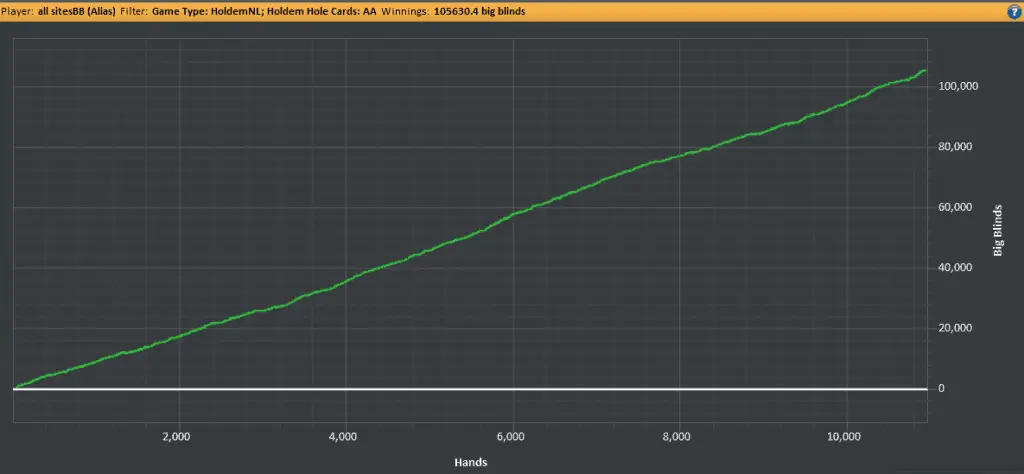Image resolution: width=1024 pixels, height=474 pixels.
Task: Click the 'Hands' x-axis title
Action: tap(471, 463)
